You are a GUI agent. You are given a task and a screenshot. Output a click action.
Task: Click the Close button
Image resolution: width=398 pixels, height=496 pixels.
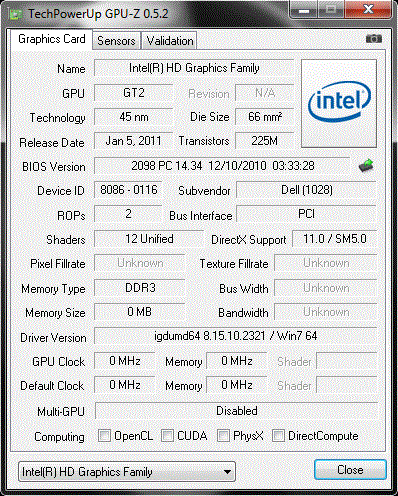pos(350,470)
